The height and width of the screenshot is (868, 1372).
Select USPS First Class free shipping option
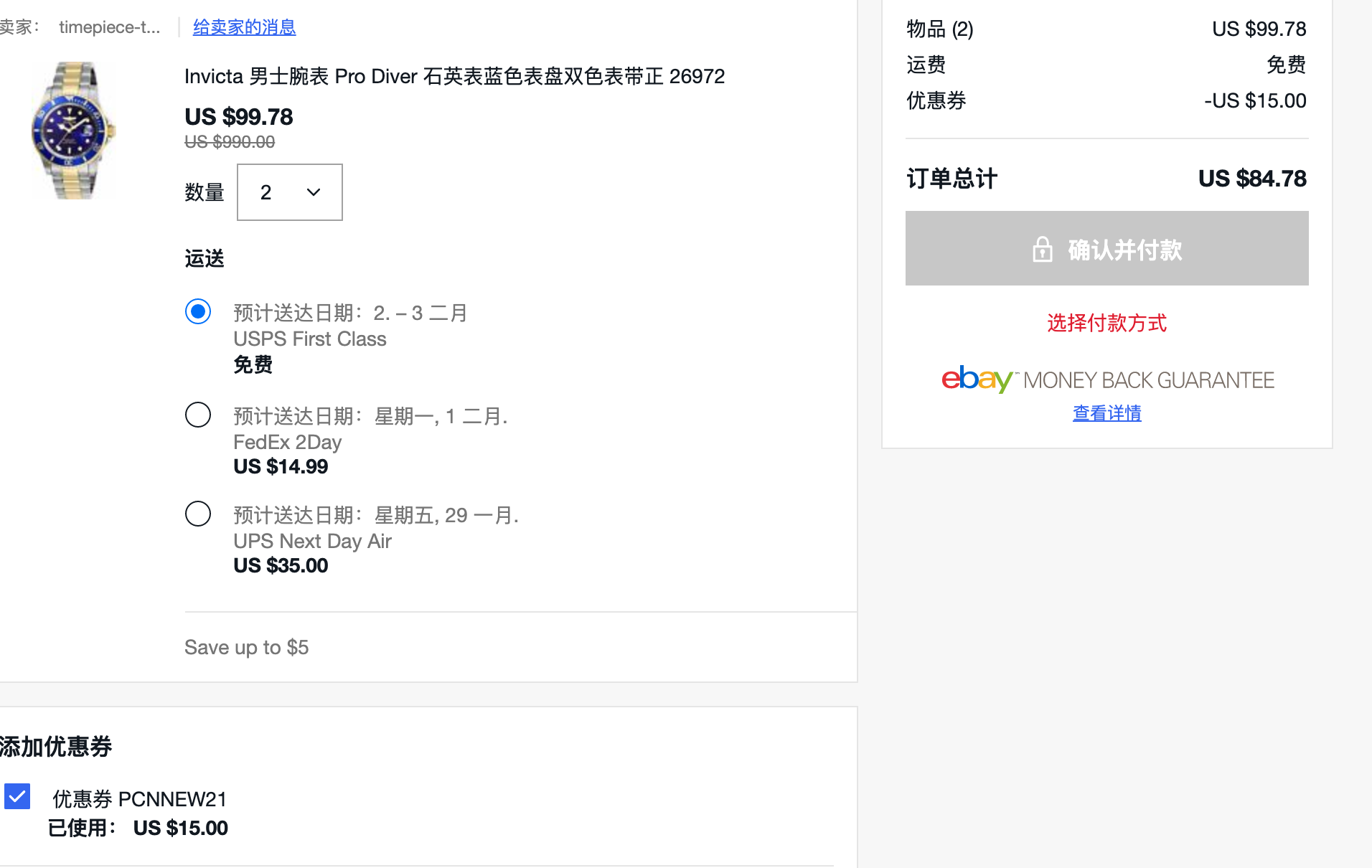(197, 311)
